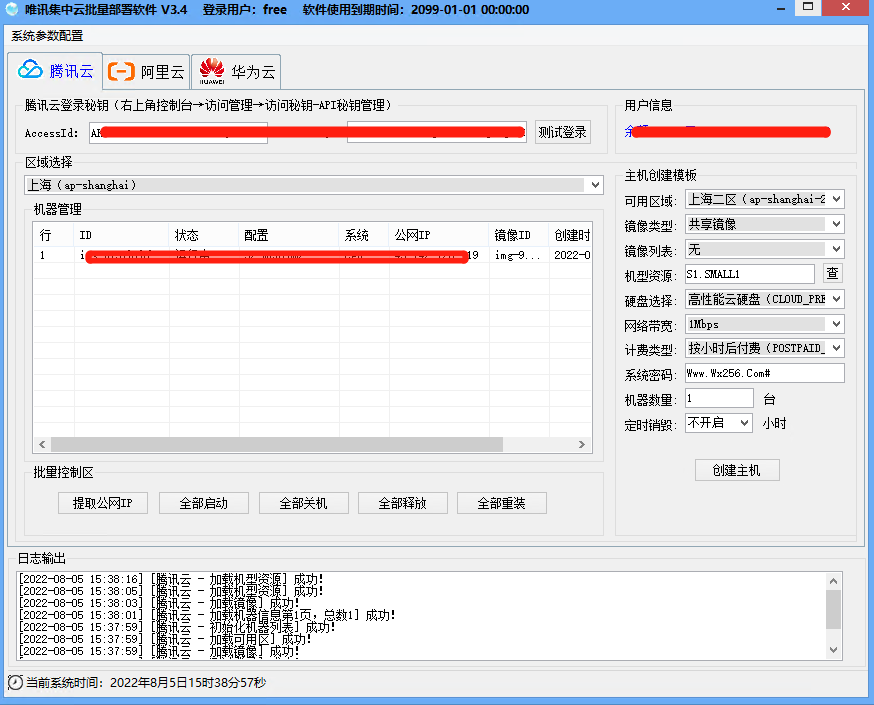Expand the 定时销毁 不开启 dropdown
The image size is (874, 705).
click(718, 423)
